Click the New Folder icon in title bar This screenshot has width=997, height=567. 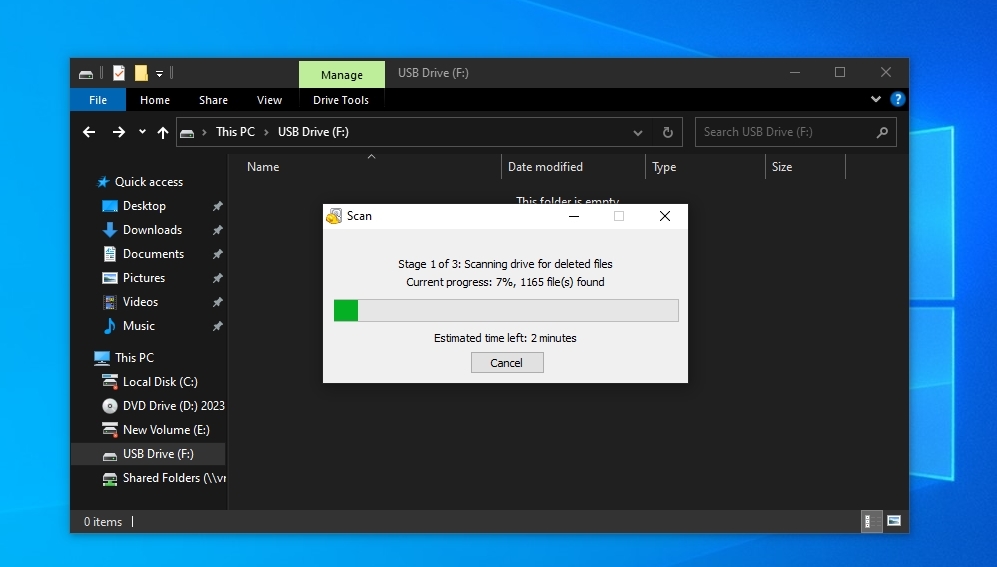pos(141,73)
